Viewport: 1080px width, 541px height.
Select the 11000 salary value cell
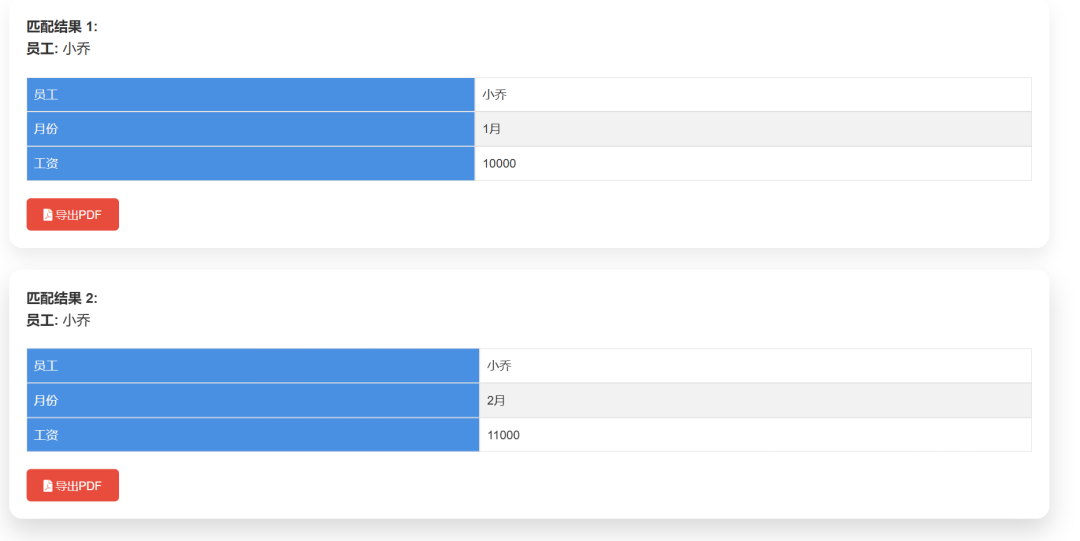(x=755, y=435)
